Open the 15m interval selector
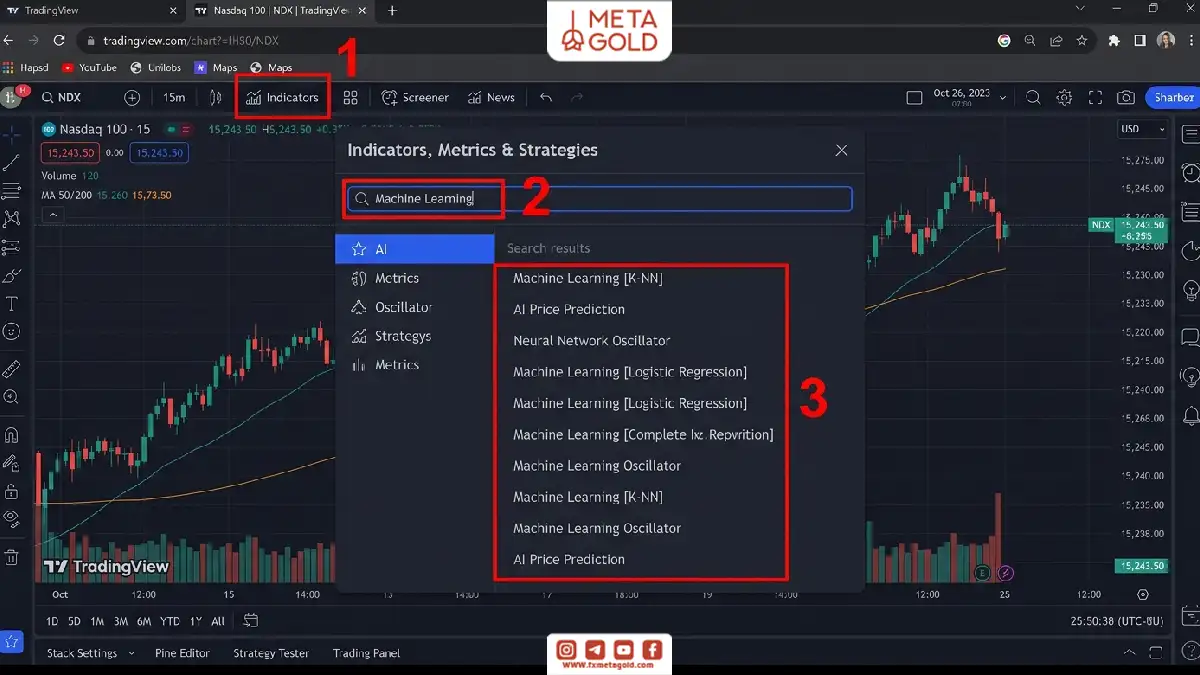 pos(174,97)
